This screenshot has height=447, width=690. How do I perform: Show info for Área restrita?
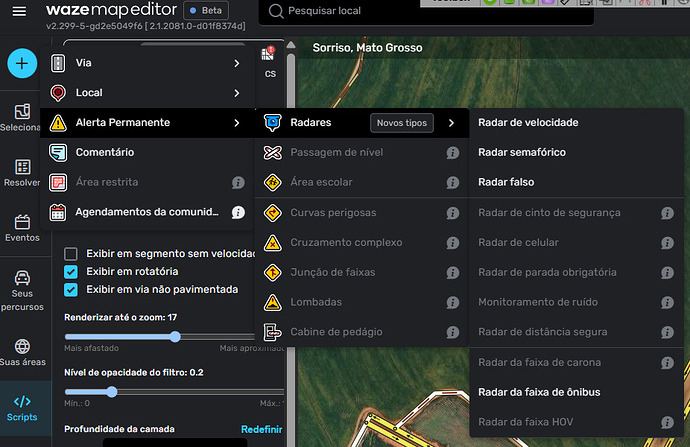pyautogui.click(x=238, y=183)
